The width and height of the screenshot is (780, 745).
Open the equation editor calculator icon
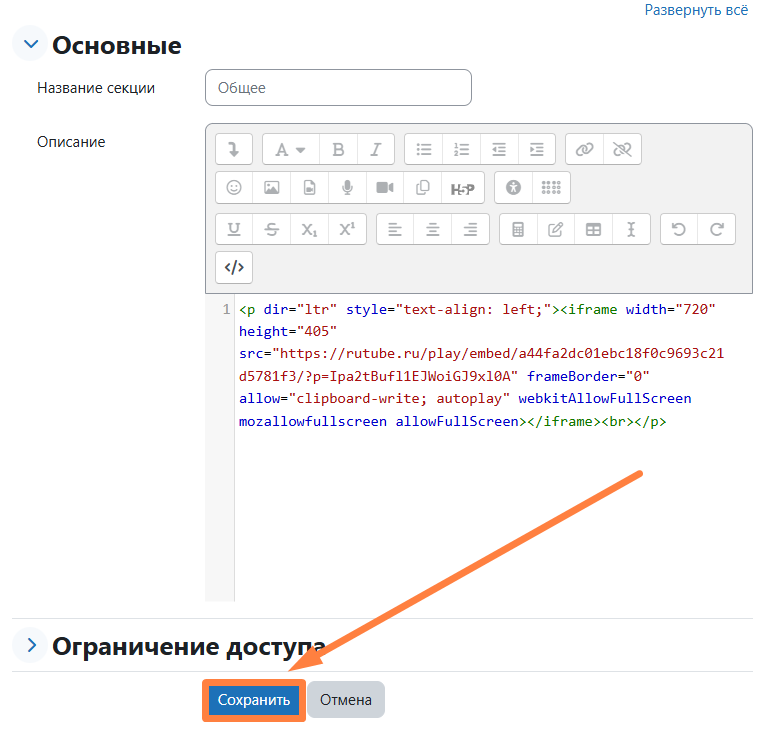pyautogui.click(x=518, y=229)
